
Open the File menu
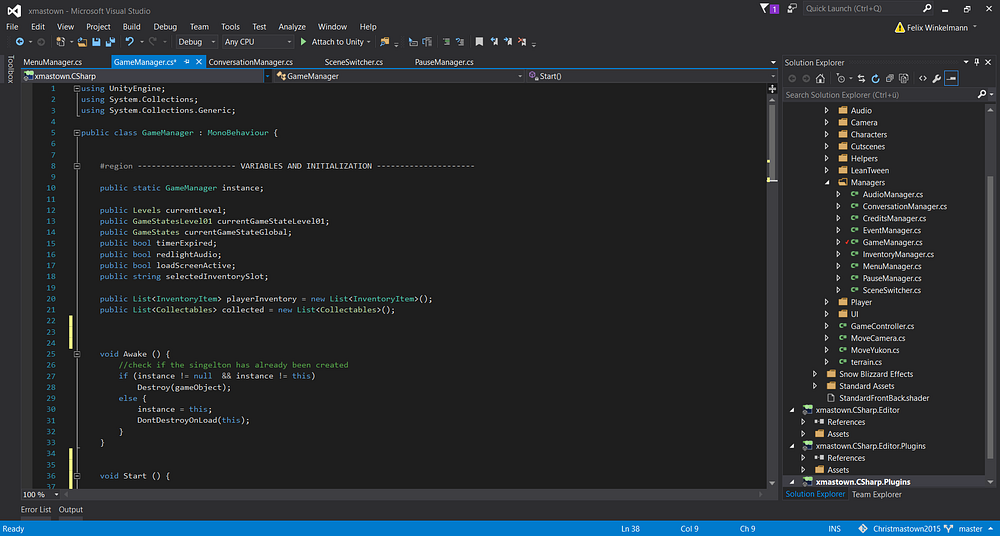(x=12, y=27)
